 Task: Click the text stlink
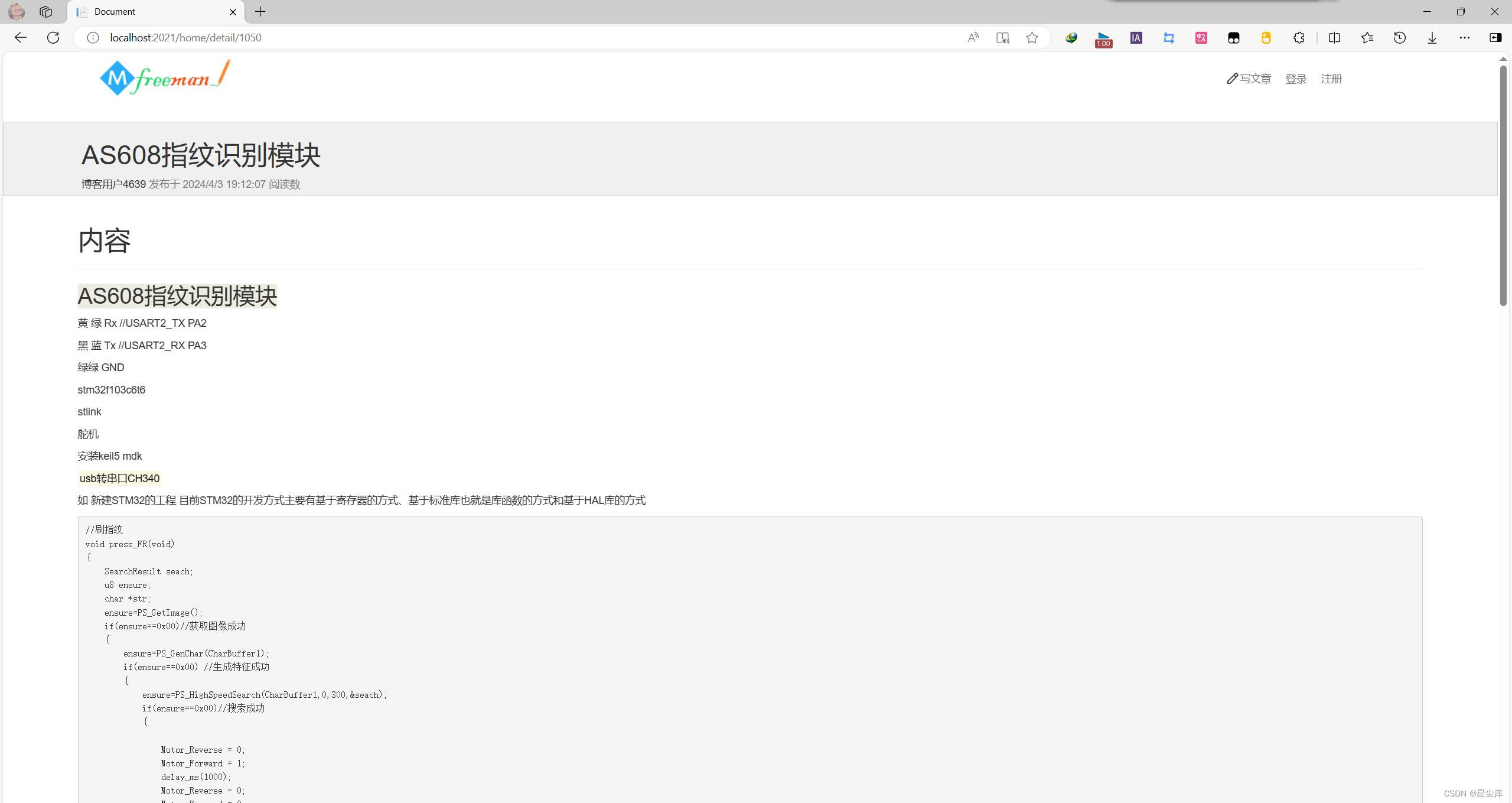(x=89, y=412)
